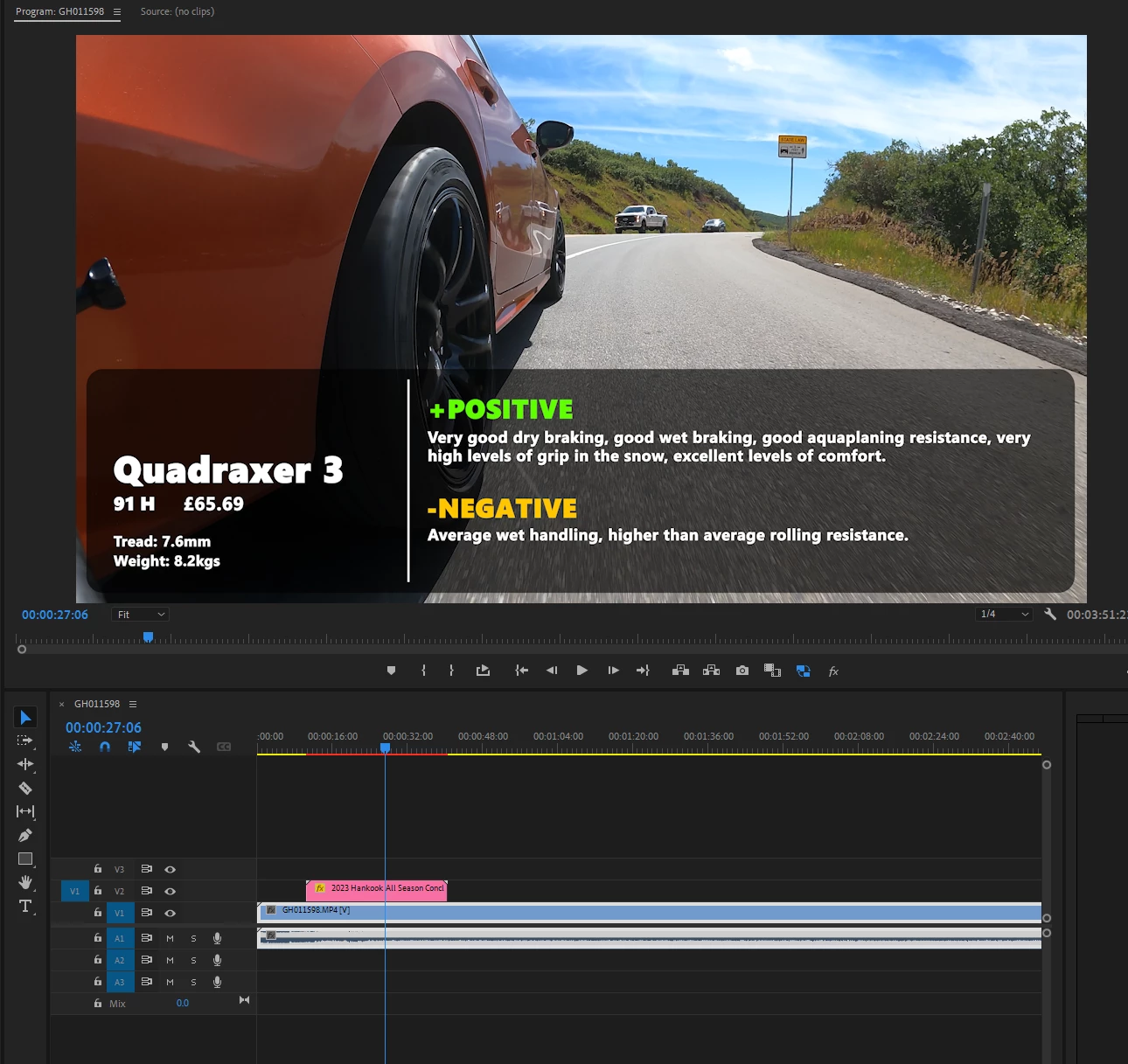
Task: Lock the V3 video track
Action: click(x=98, y=868)
